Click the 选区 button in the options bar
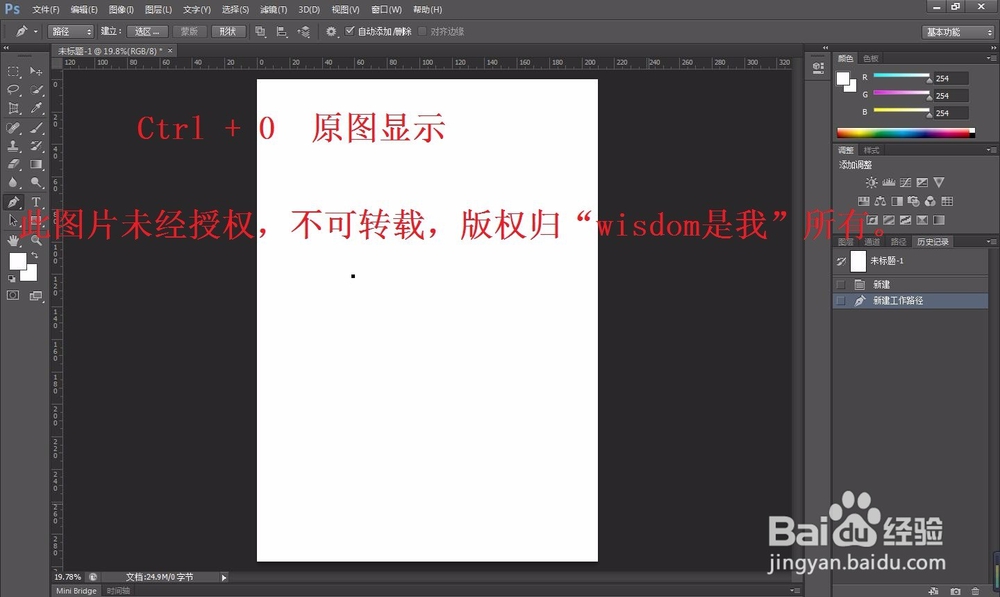 [x=147, y=31]
